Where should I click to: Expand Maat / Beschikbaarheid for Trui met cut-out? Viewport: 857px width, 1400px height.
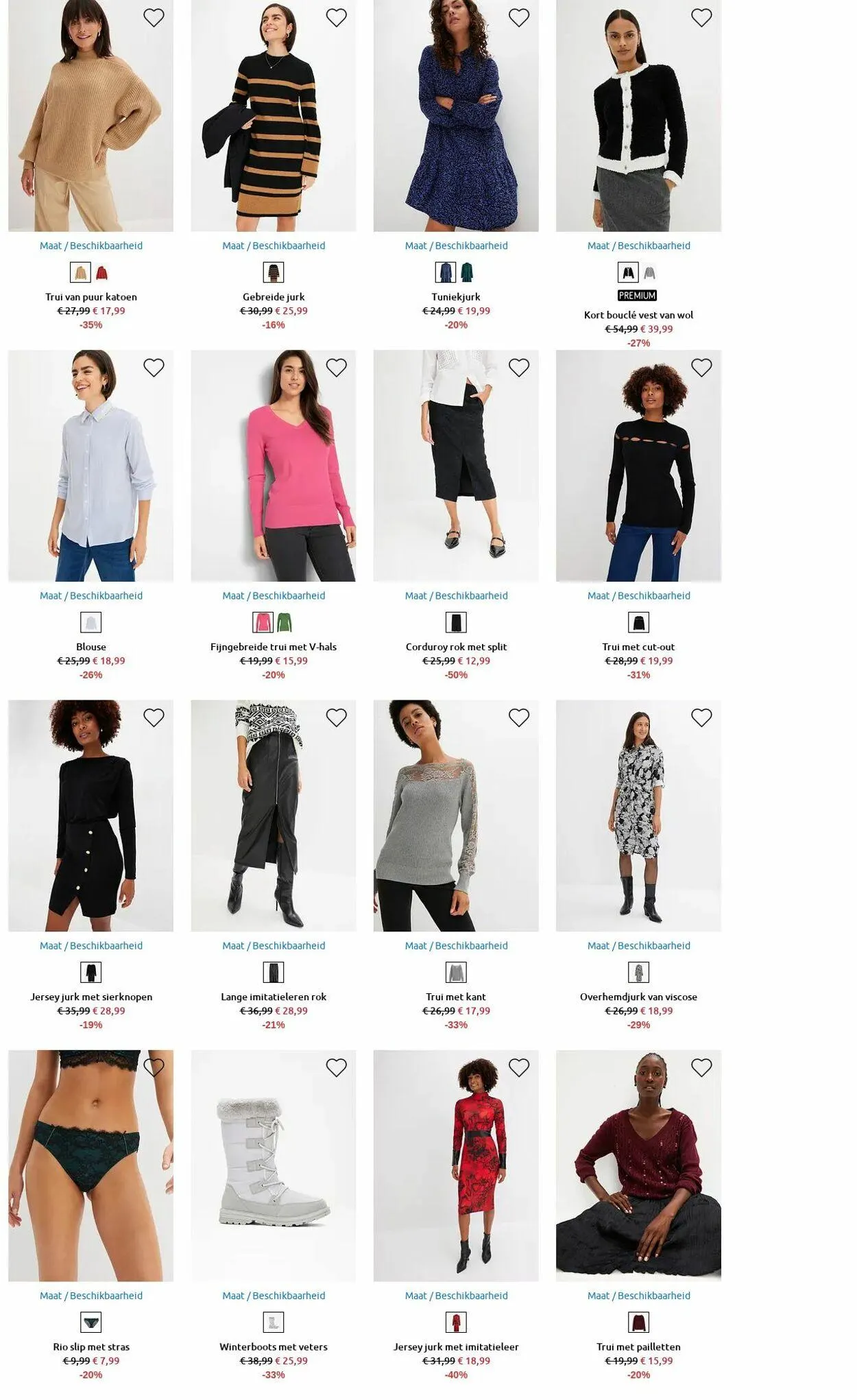pyautogui.click(x=639, y=595)
